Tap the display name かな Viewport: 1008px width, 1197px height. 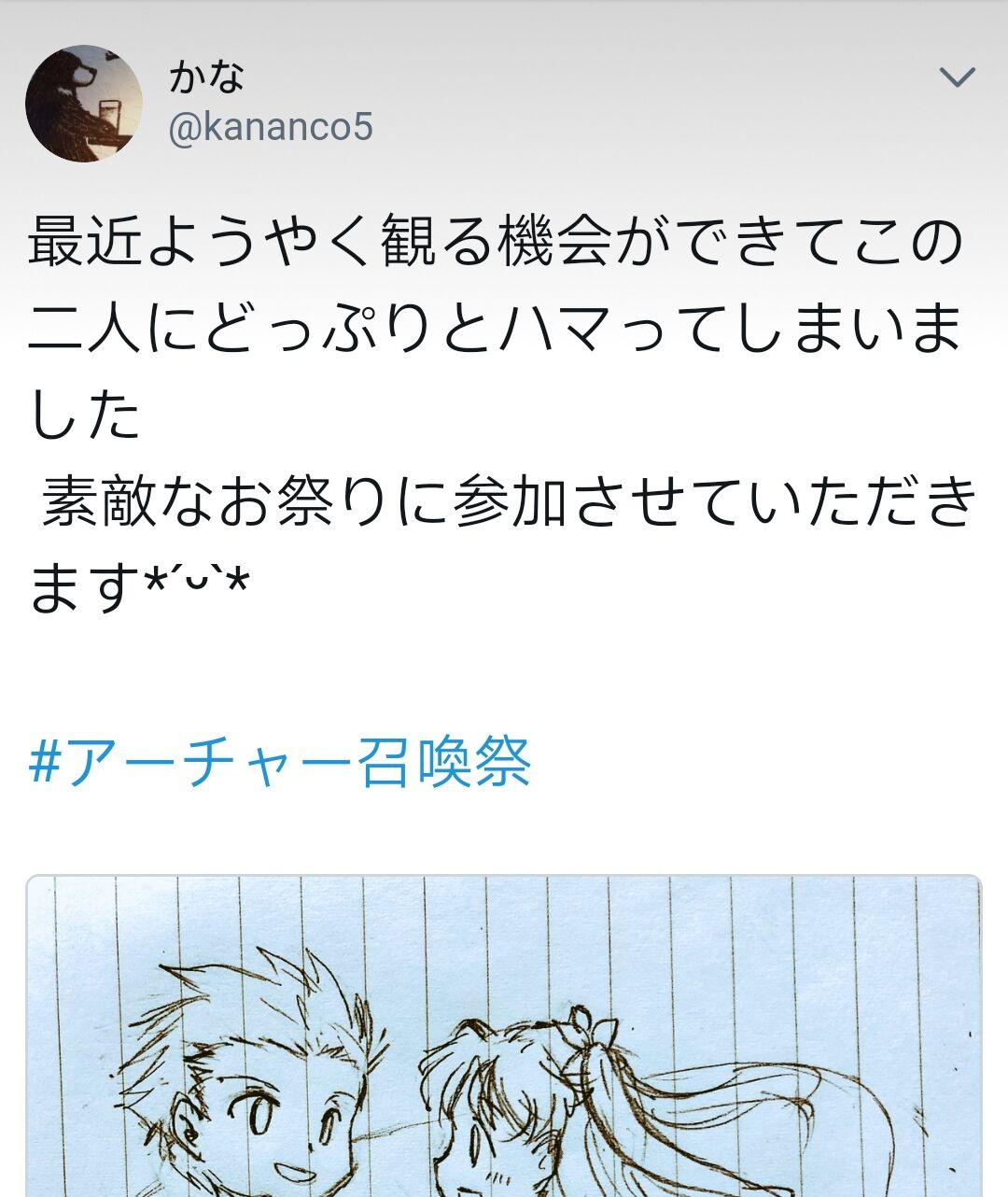[206, 75]
